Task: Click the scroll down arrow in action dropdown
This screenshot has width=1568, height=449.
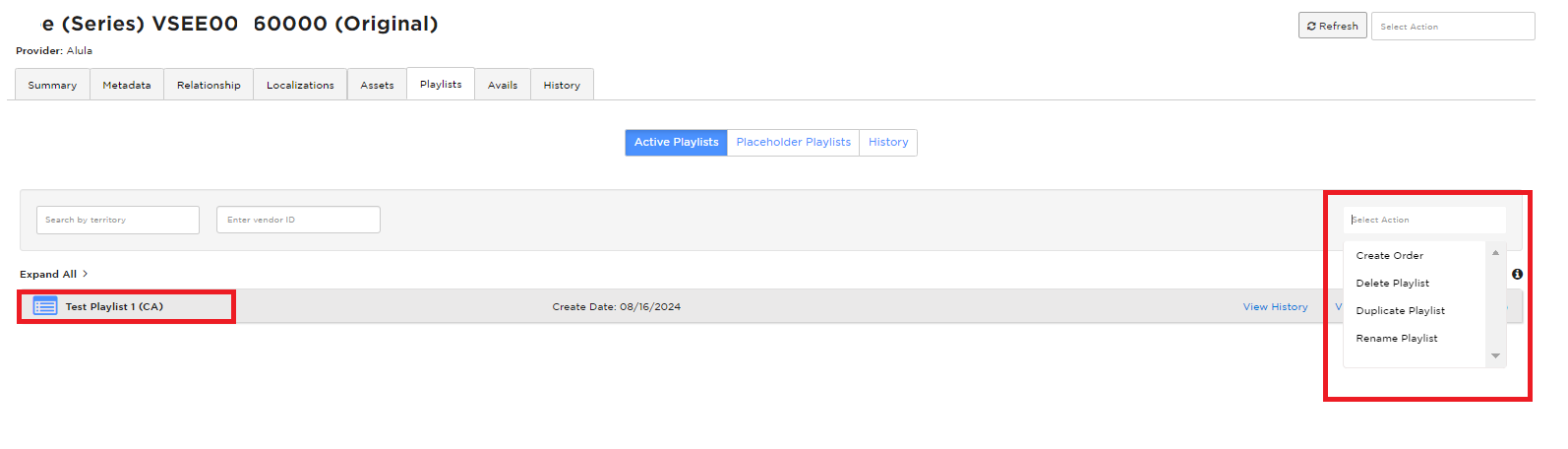Action: (x=1495, y=355)
